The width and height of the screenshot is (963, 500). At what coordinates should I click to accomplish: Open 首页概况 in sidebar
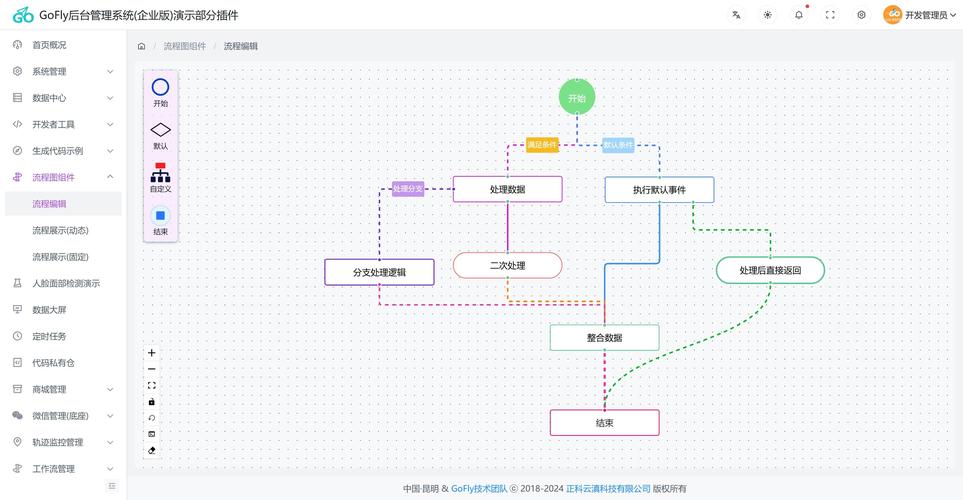tap(63, 45)
